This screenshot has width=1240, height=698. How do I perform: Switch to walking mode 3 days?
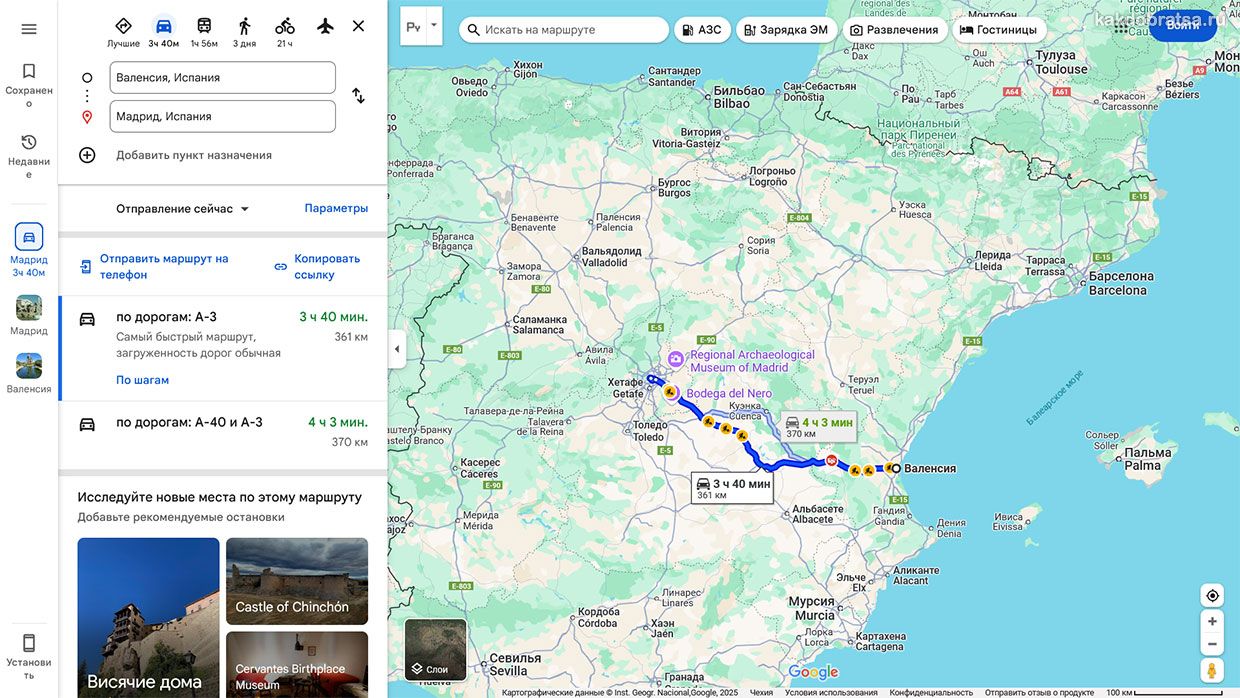tap(244, 32)
